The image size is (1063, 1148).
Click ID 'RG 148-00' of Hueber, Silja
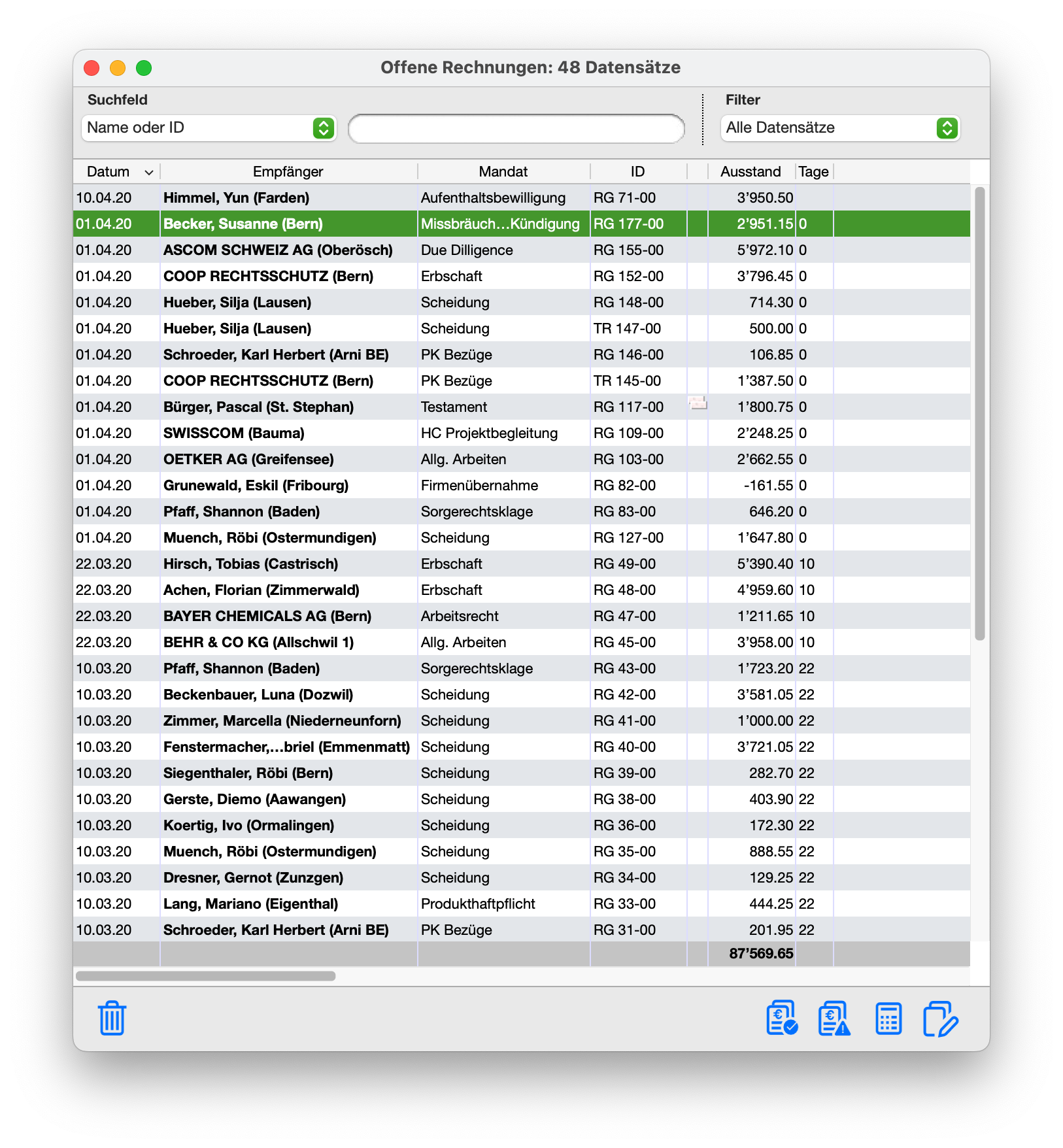point(628,302)
